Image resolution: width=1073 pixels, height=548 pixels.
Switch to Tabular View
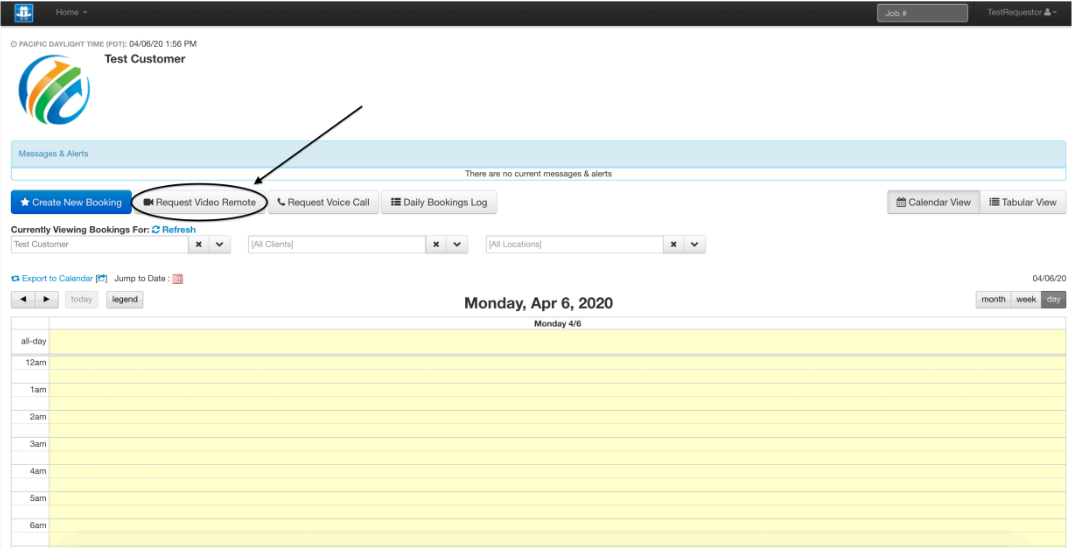click(1022, 202)
